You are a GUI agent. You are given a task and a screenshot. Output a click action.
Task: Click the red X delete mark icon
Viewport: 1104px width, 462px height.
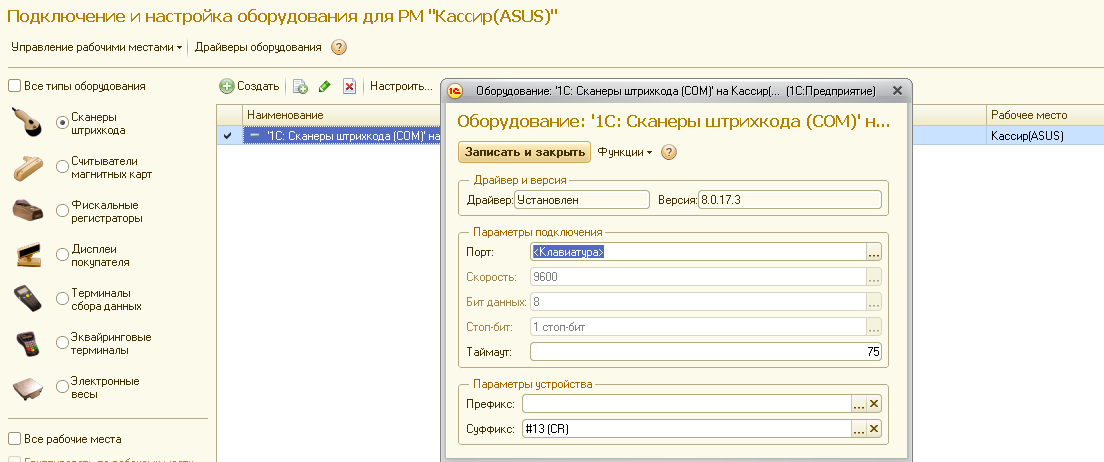349,87
